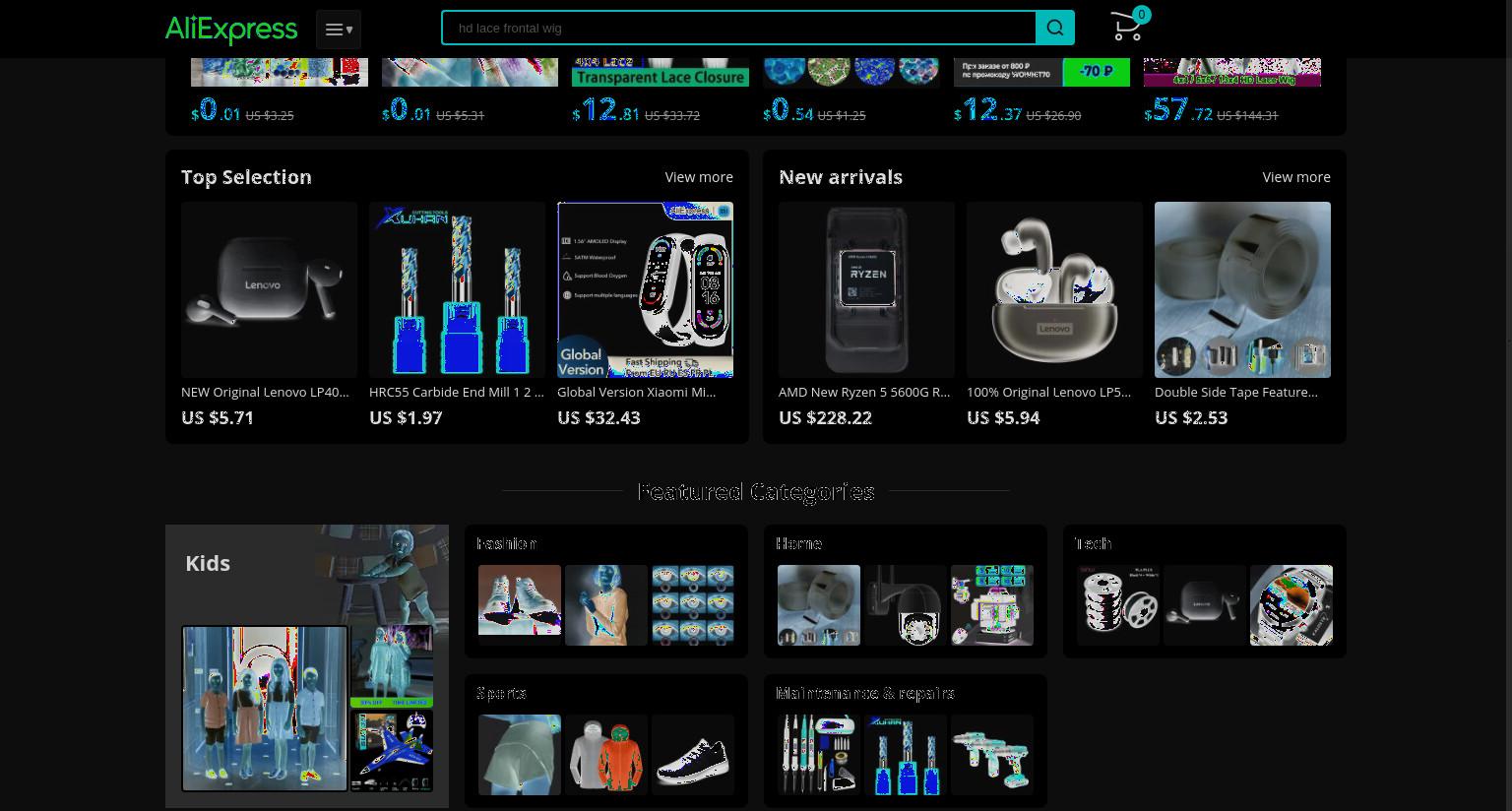Viewport: 1512px width, 811px height.
Task: Open Kids large children clothing image
Action: coord(265,709)
